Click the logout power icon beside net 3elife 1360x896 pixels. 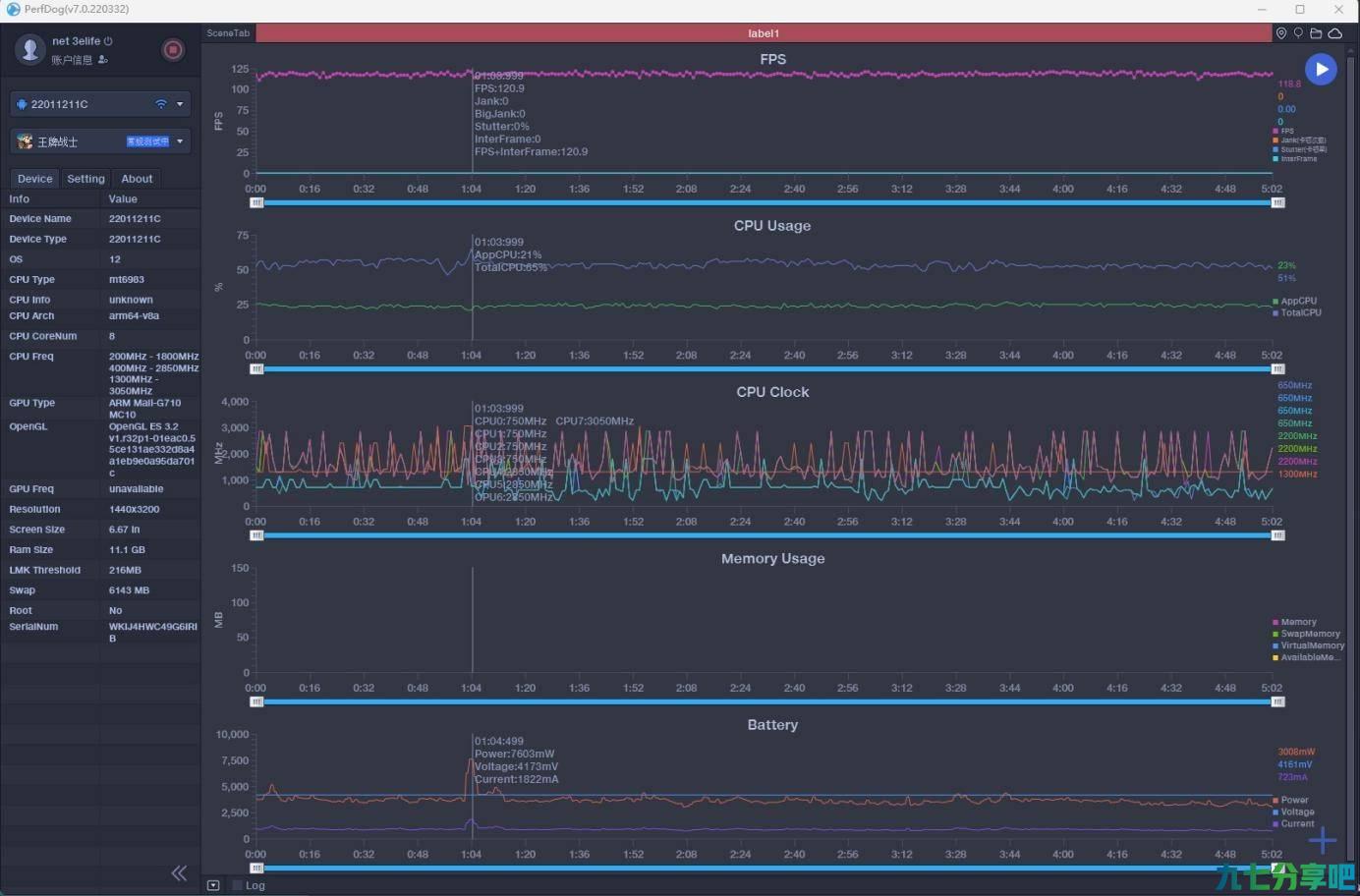click(108, 41)
